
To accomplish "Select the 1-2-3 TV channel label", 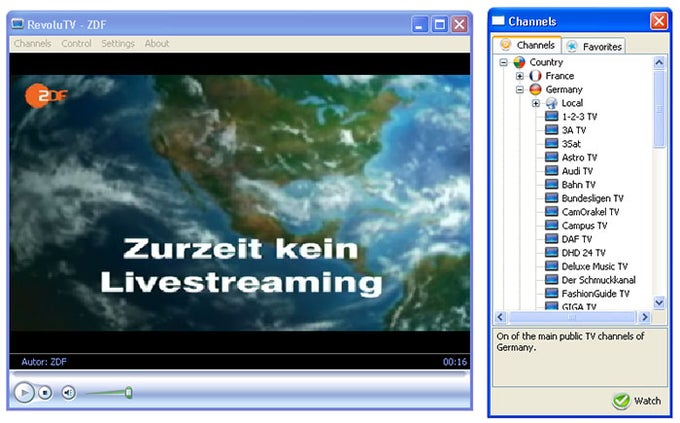I will coord(579,117).
